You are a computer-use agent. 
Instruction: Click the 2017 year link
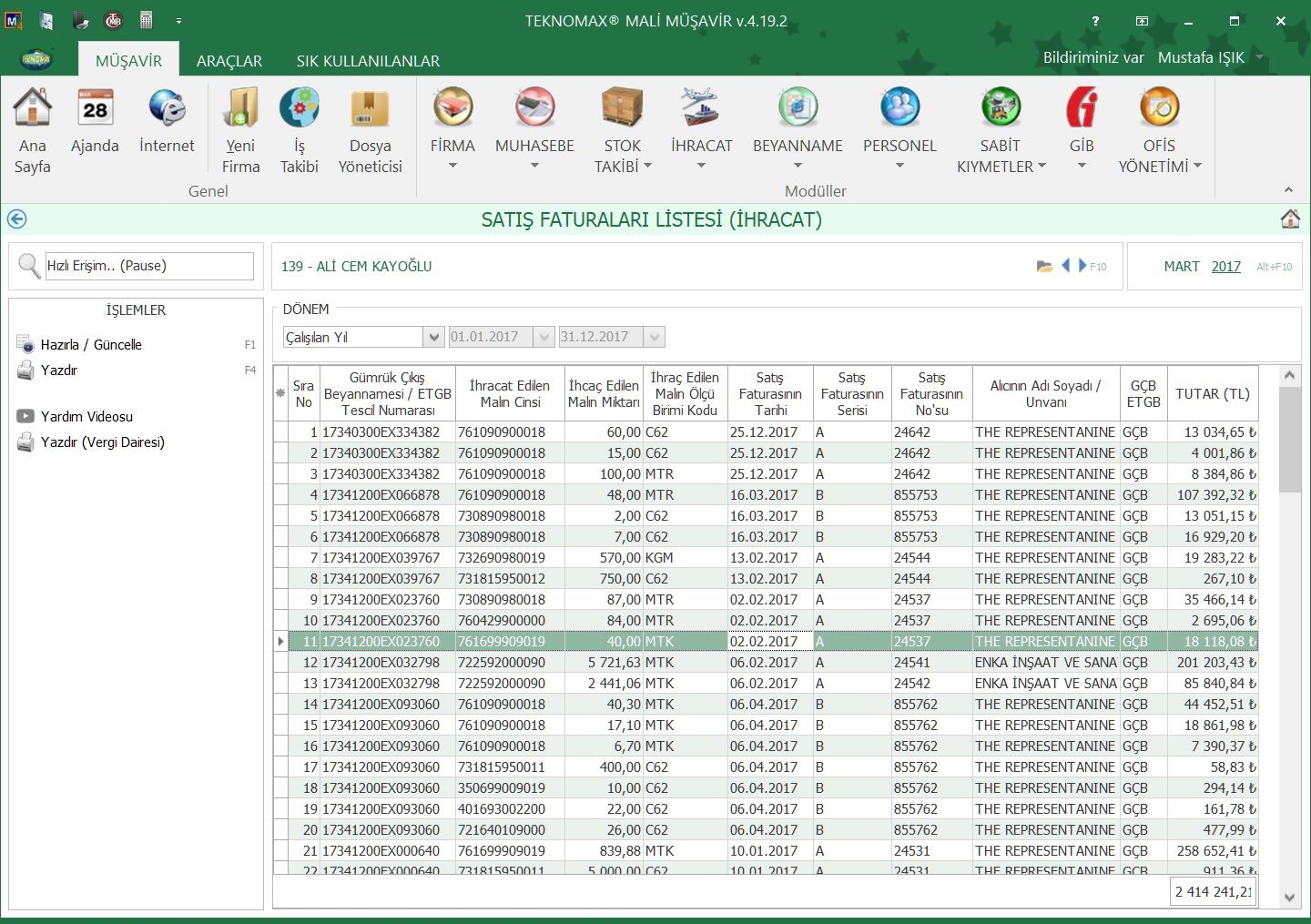tap(1225, 267)
